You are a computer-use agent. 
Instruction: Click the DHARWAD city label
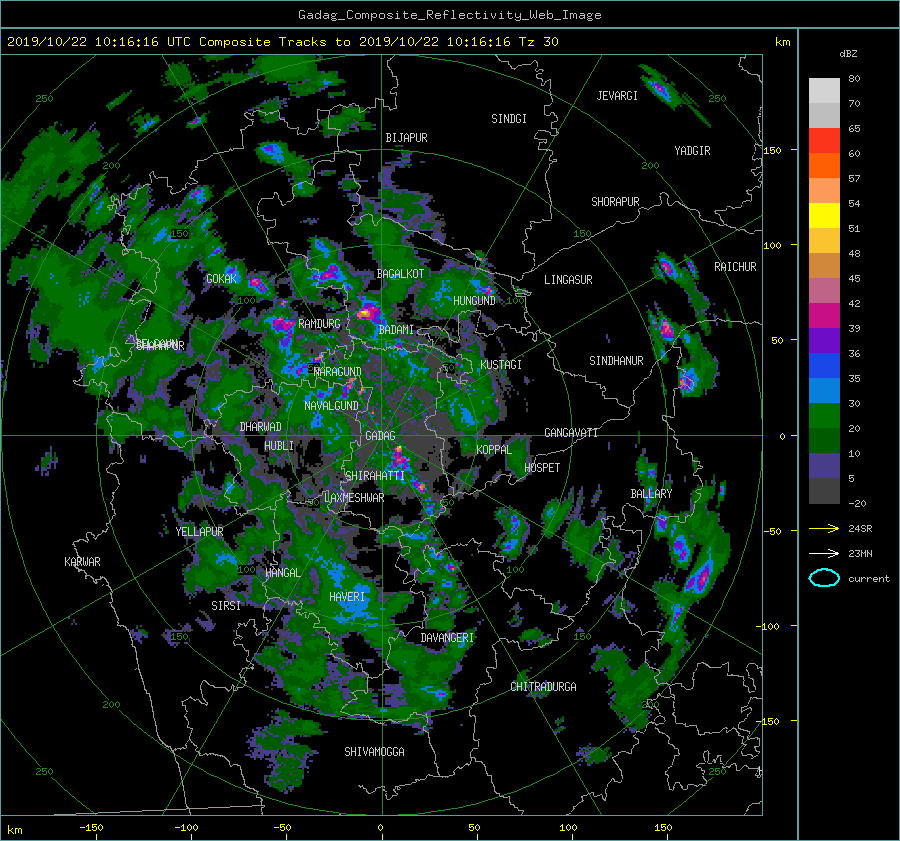coord(261,427)
